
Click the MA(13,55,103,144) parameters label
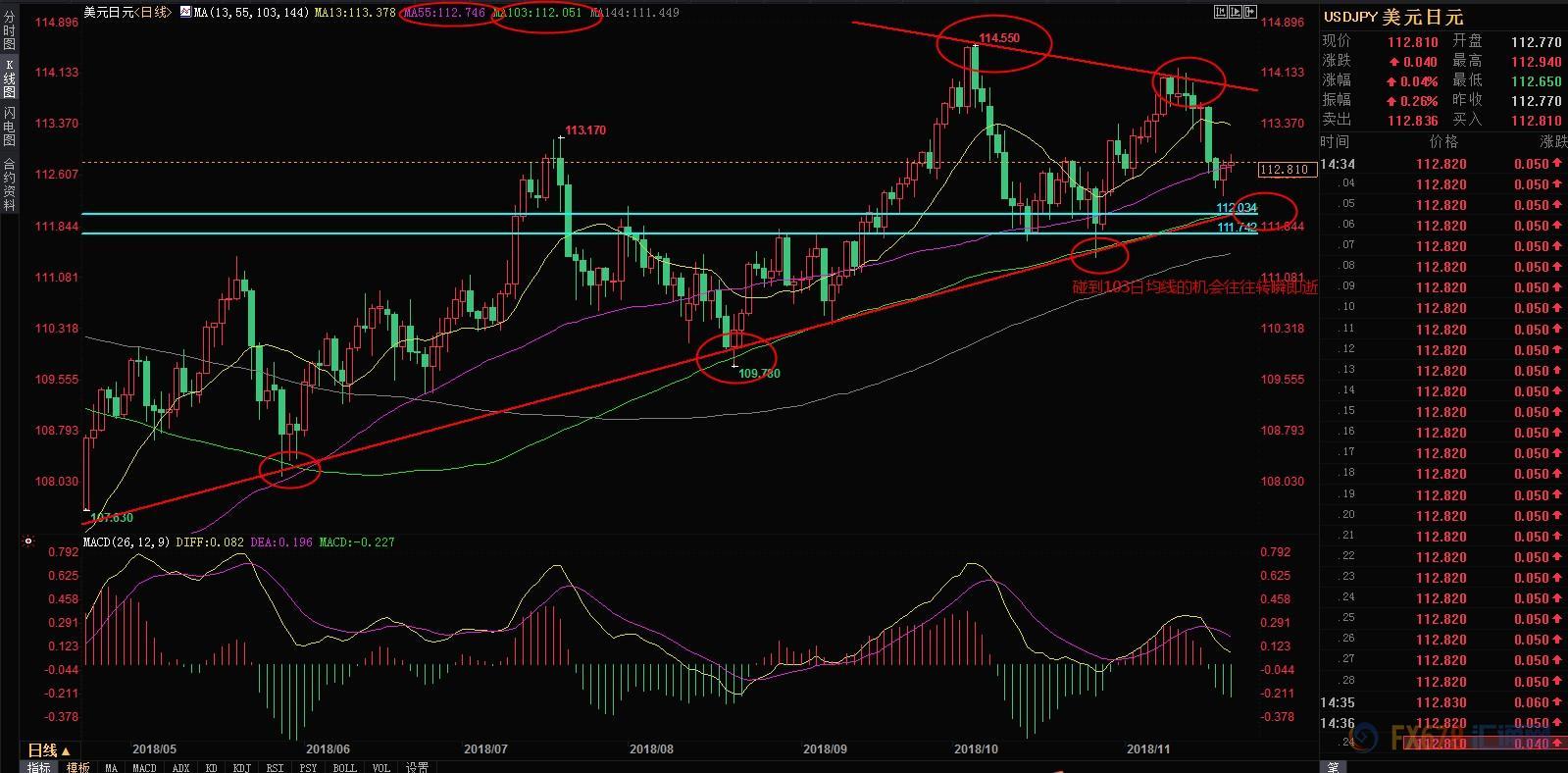tap(252, 13)
